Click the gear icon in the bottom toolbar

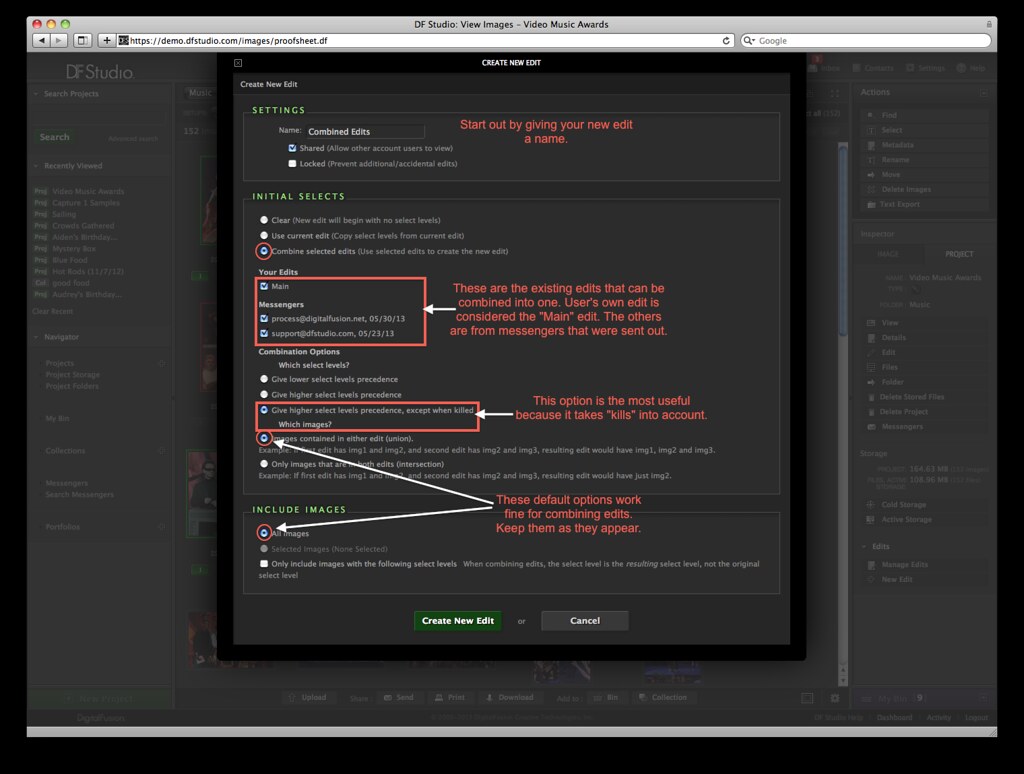pos(835,698)
